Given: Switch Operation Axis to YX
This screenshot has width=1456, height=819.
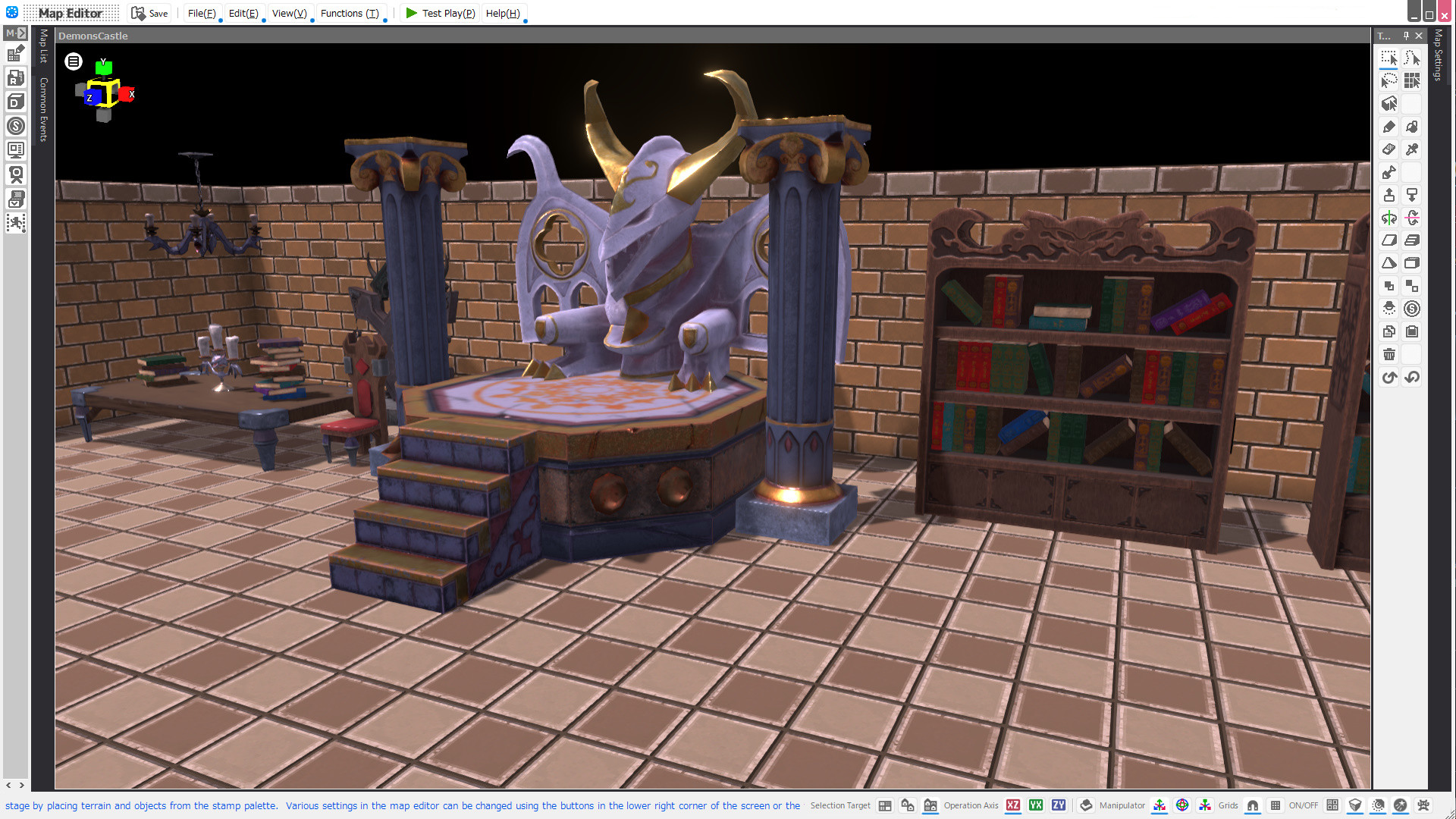Looking at the screenshot, I should click(1035, 805).
